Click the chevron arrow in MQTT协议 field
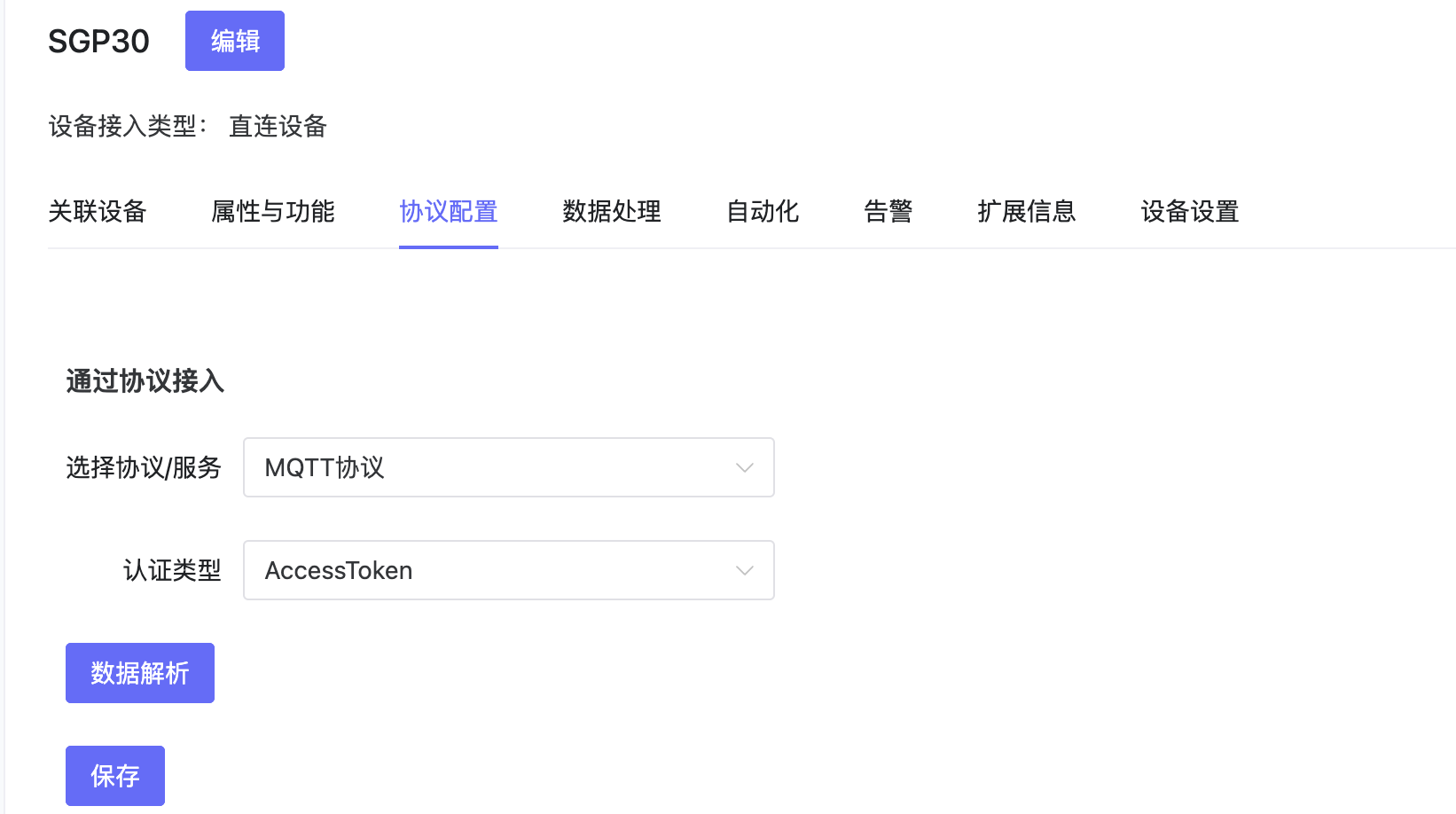1456x814 pixels. [x=744, y=467]
